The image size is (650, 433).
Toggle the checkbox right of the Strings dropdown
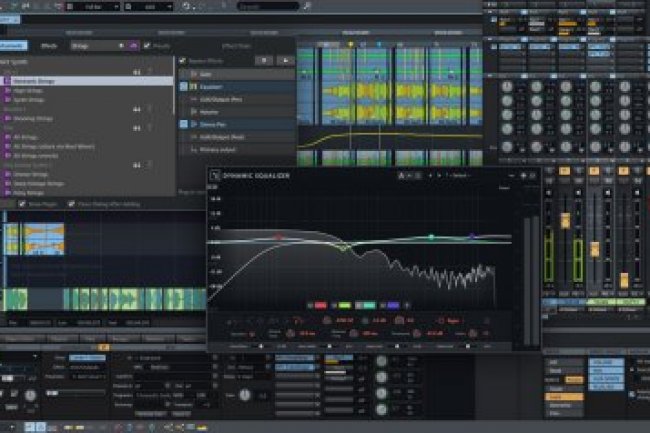pos(147,46)
